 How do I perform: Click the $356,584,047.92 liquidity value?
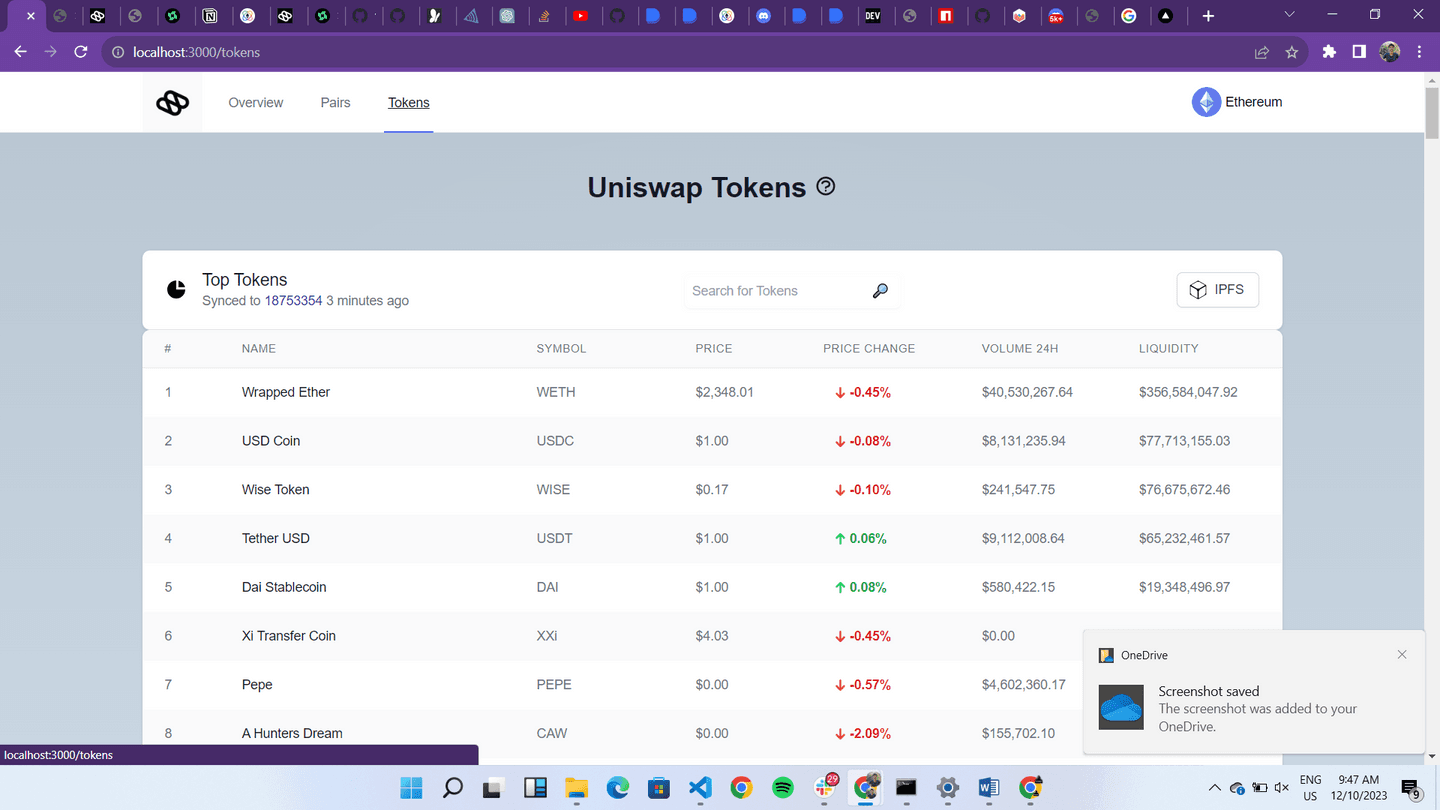[1188, 392]
